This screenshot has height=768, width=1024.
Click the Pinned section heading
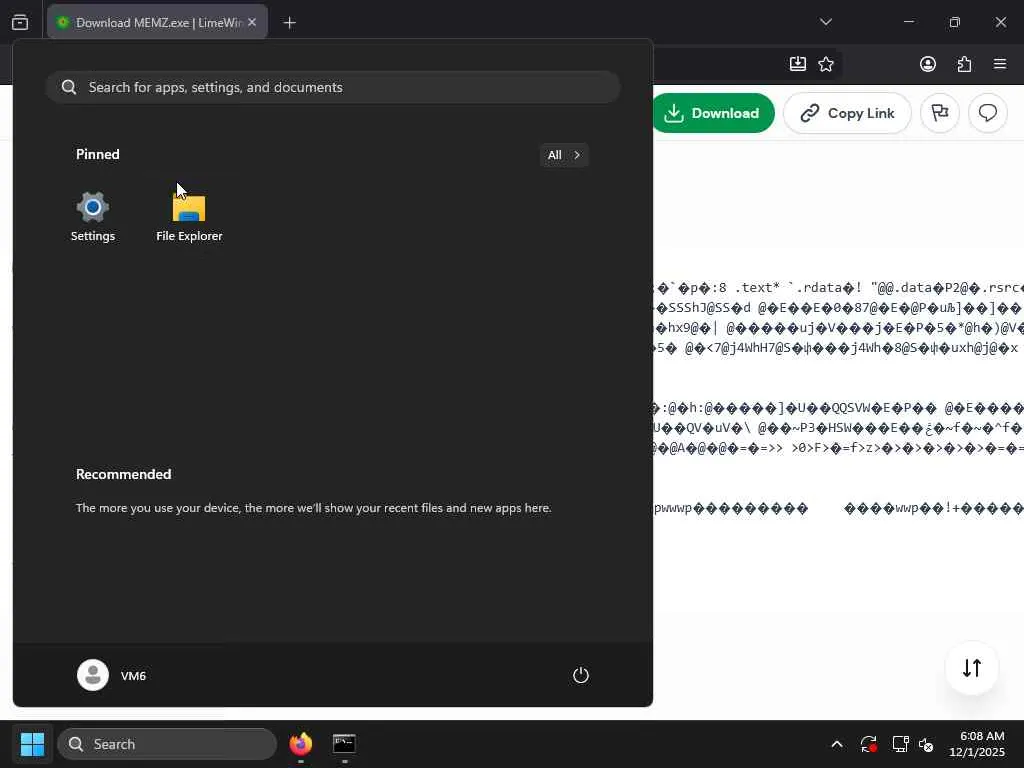98,154
